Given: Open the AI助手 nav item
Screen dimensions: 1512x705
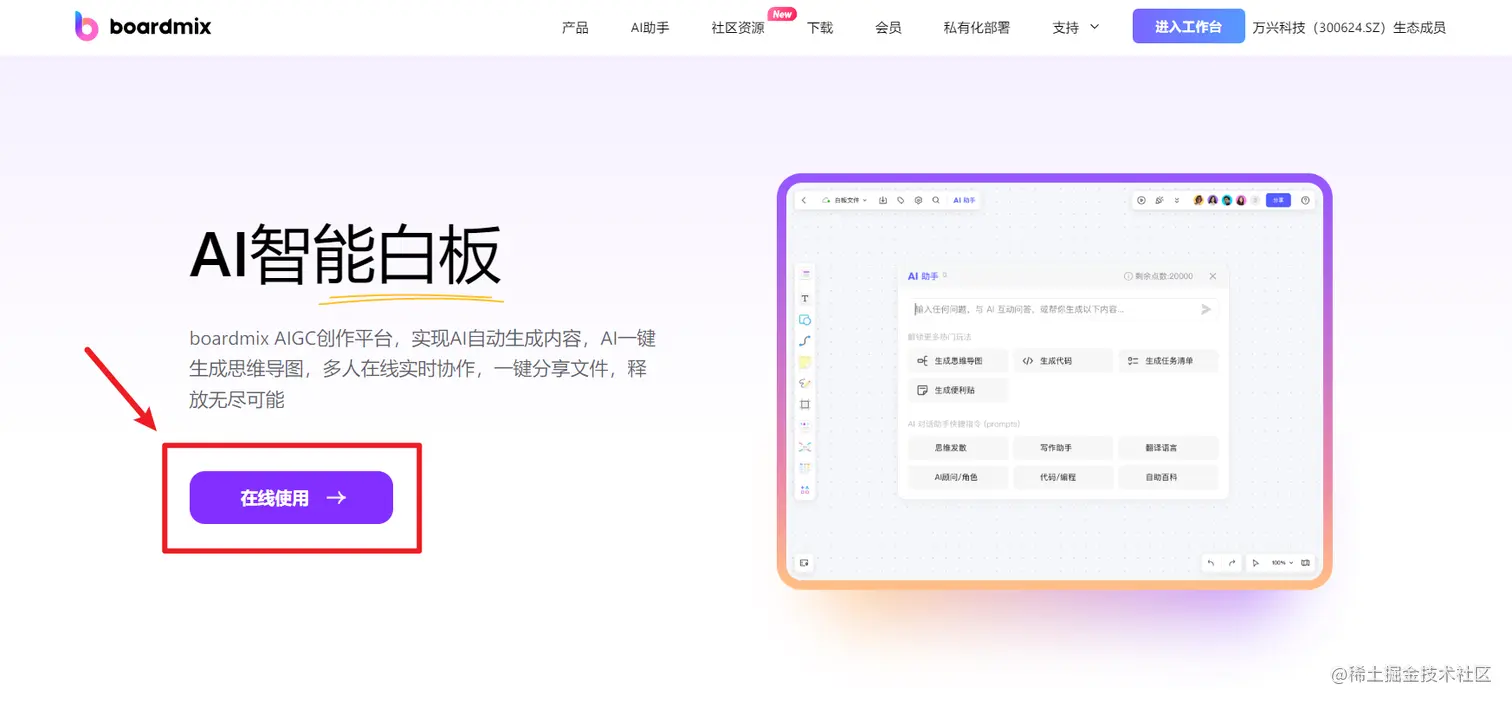Looking at the screenshot, I should pyautogui.click(x=650, y=27).
